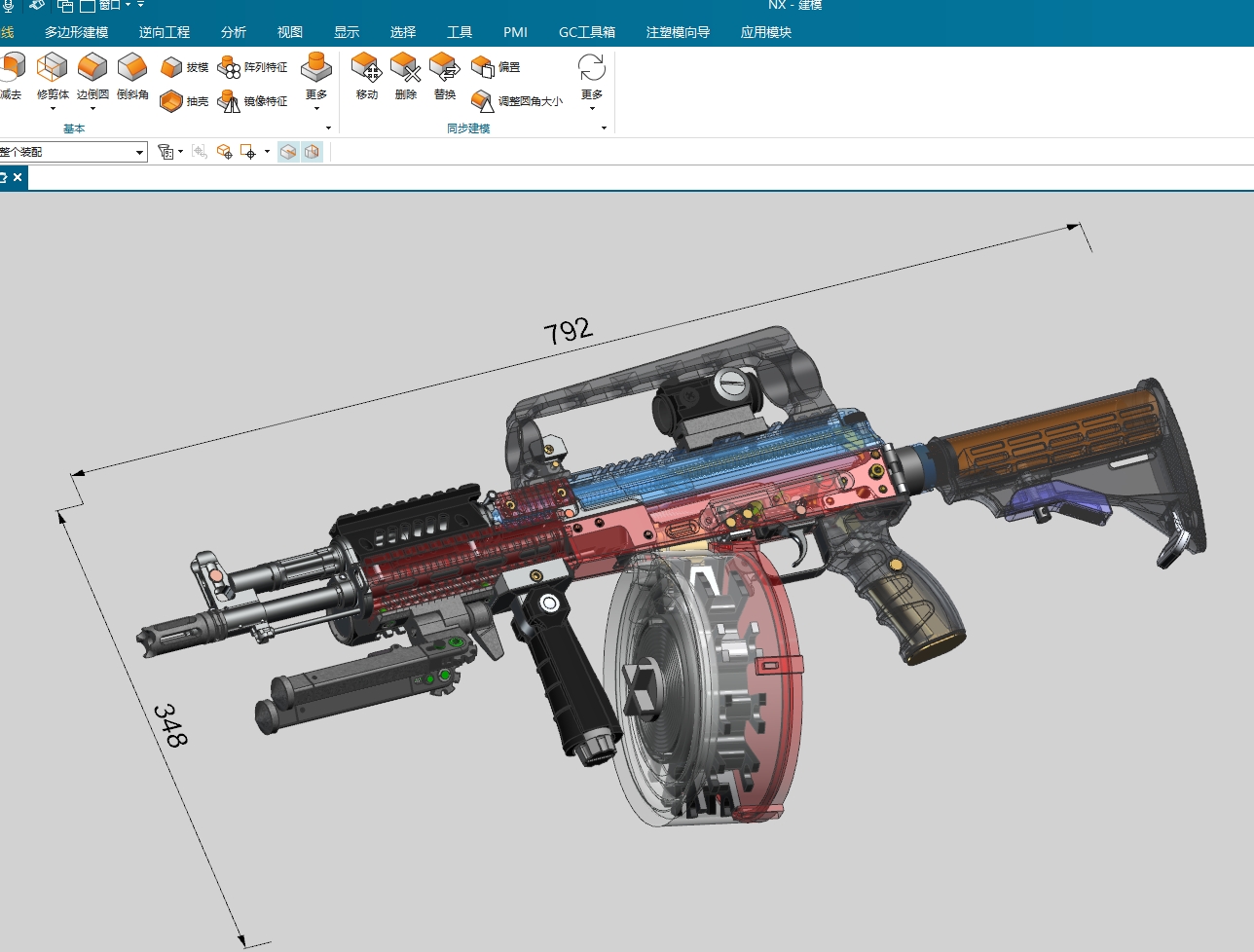The height and width of the screenshot is (952, 1254).
Task: Switch to the PMI ribbon tab
Action: pyautogui.click(x=515, y=32)
